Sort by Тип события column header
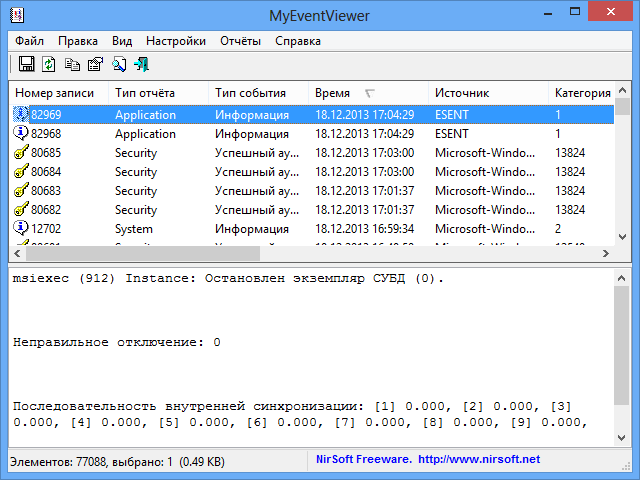This screenshot has width=640, height=480. pyautogui.click(x=258, y=93)
